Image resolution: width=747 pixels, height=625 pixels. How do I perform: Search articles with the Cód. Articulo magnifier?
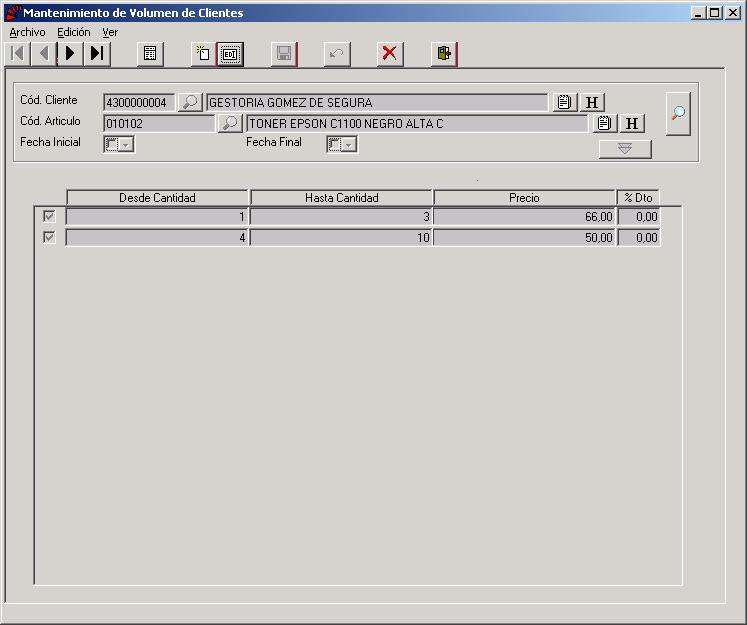[x=230, y=123]
